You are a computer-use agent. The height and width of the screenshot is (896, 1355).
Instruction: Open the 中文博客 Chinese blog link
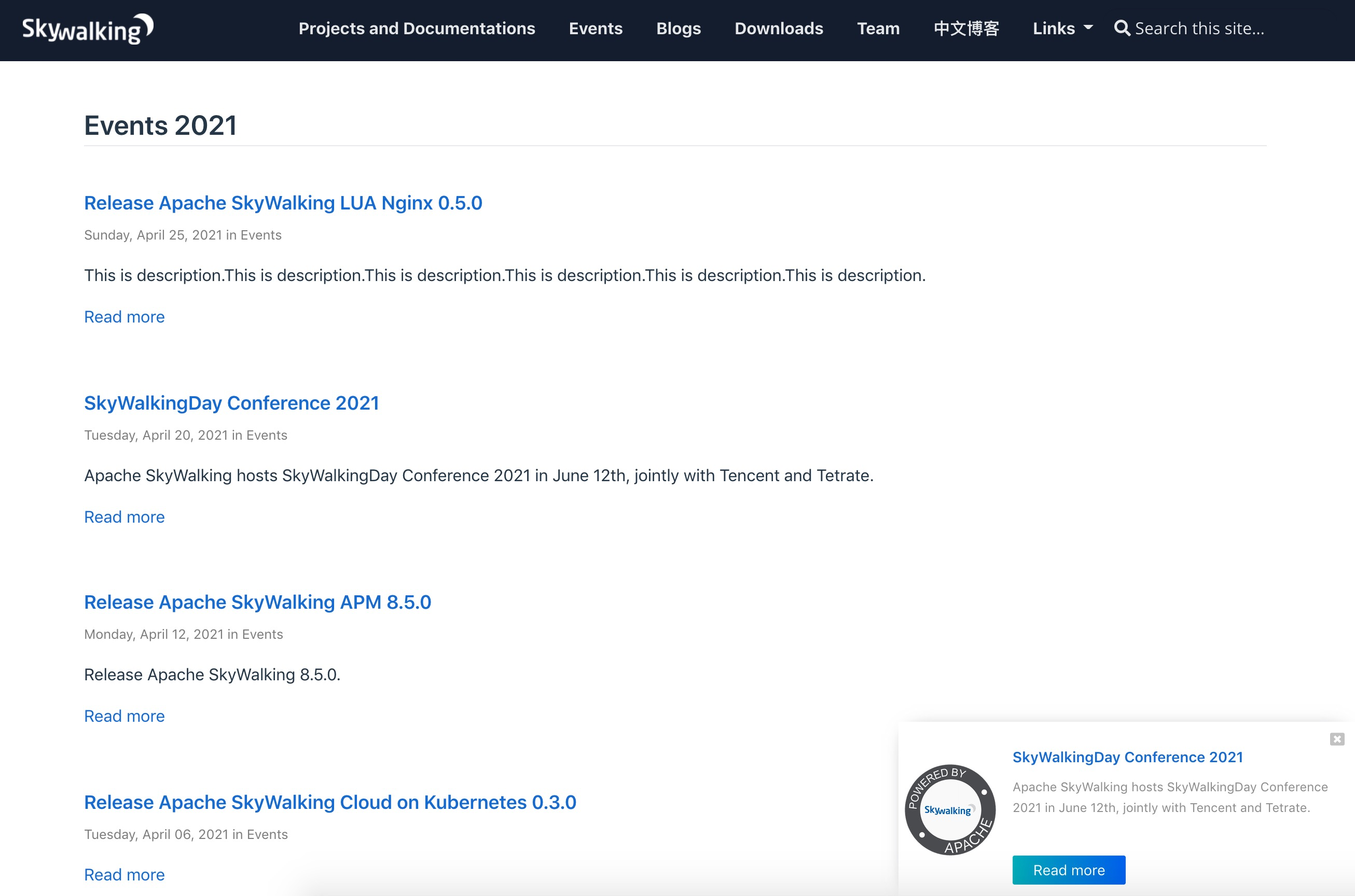(x=966, y=29)
